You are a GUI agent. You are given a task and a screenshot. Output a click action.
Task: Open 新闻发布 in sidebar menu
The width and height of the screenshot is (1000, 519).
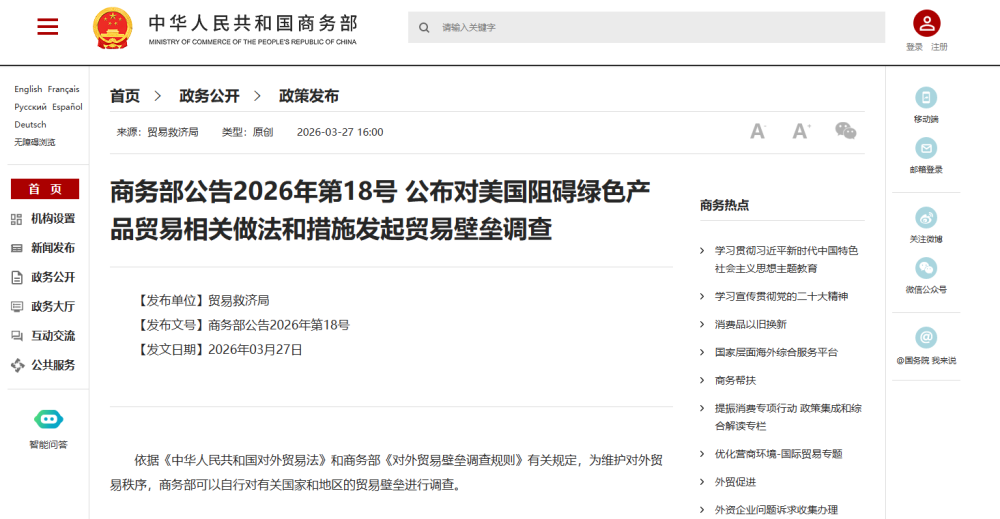(x=52, y=248)
